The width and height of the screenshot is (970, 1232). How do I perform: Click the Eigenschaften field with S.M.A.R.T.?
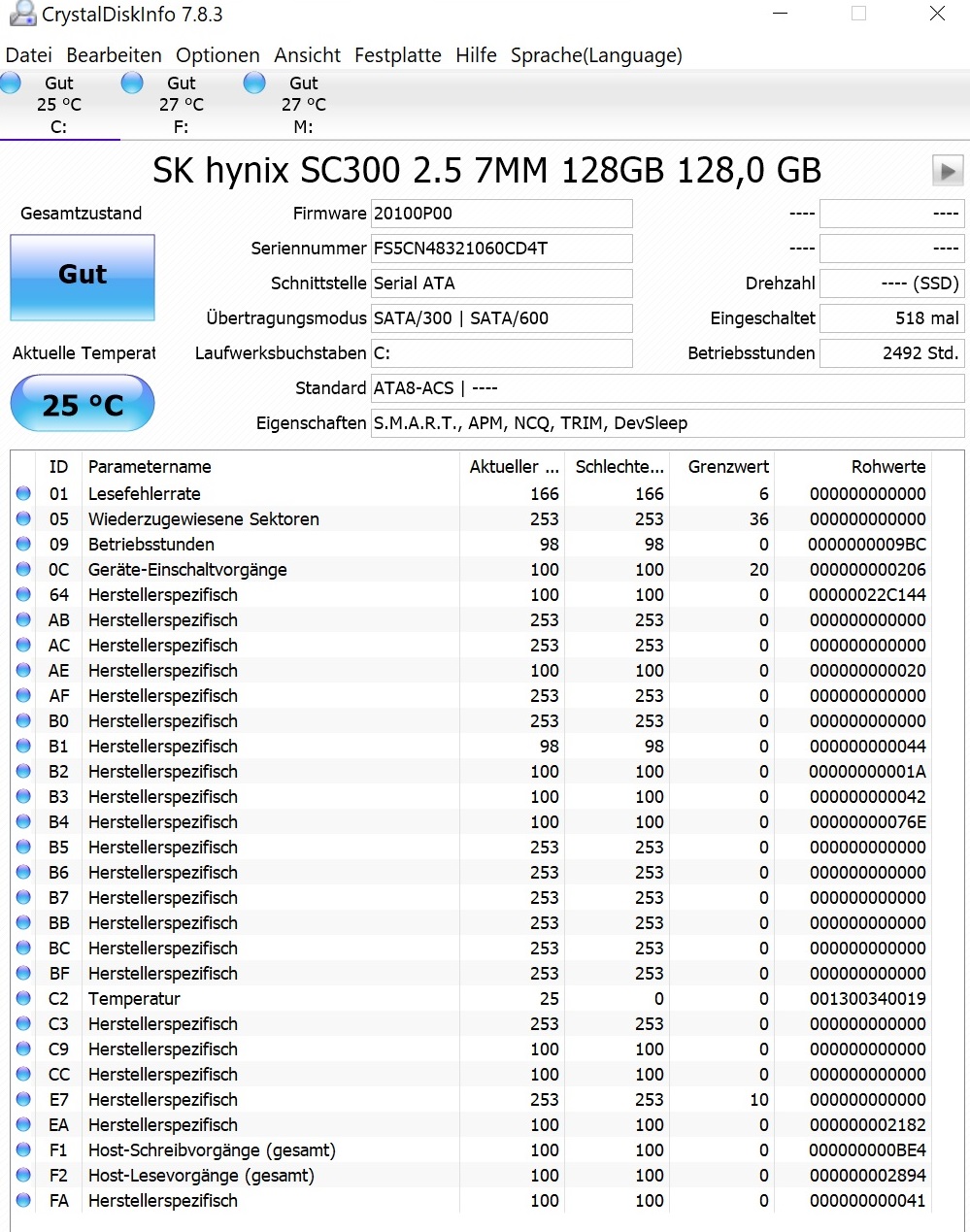[668, 423]
